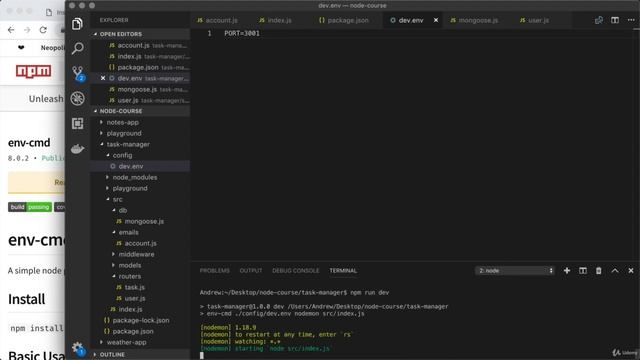The width and height of the screenshot is (640, 360).
Task: Switch to the account.js editor tab
Action: click(x=221, y=20)
